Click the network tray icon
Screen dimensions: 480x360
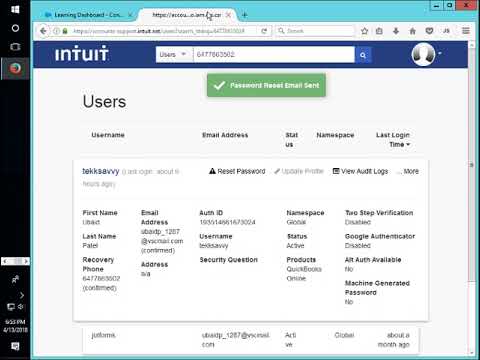11,307
